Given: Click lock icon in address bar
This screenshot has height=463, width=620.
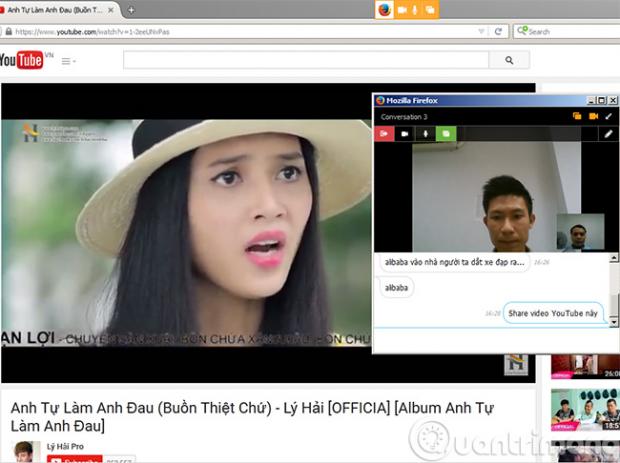Looking at the screenshot, I should point(9,32).
